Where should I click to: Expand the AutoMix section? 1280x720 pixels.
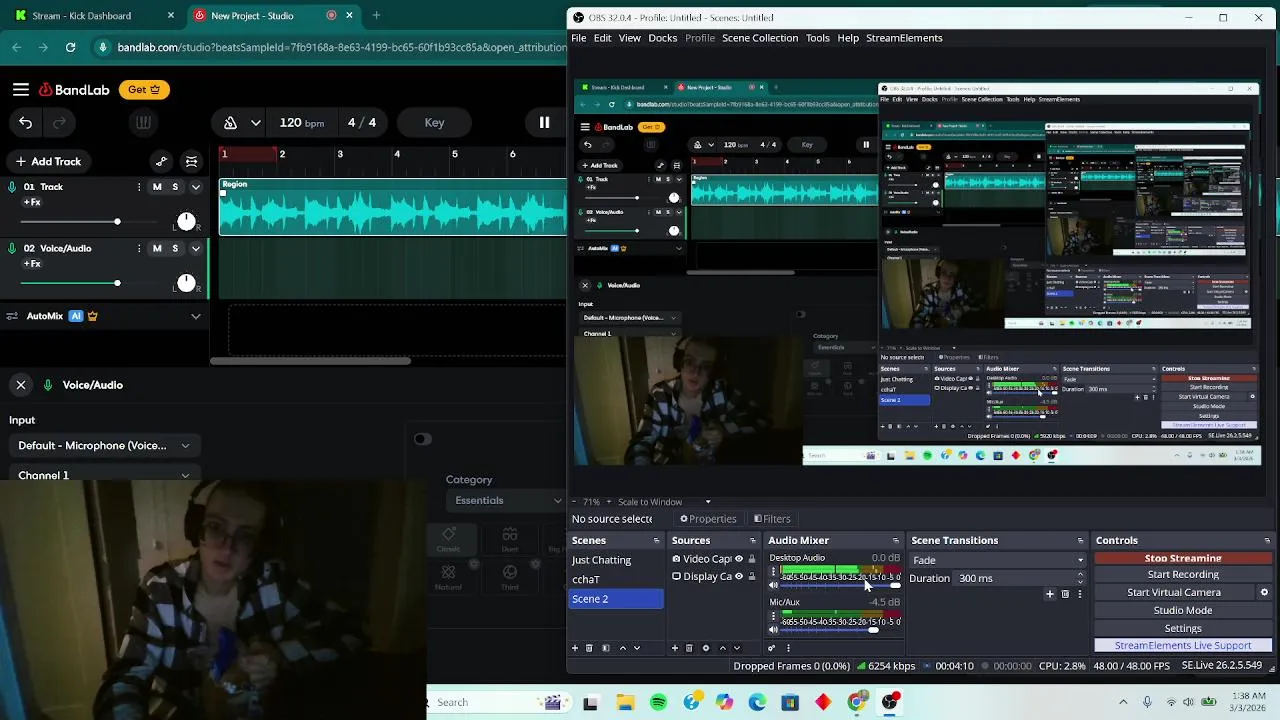[x=196, y=316]
